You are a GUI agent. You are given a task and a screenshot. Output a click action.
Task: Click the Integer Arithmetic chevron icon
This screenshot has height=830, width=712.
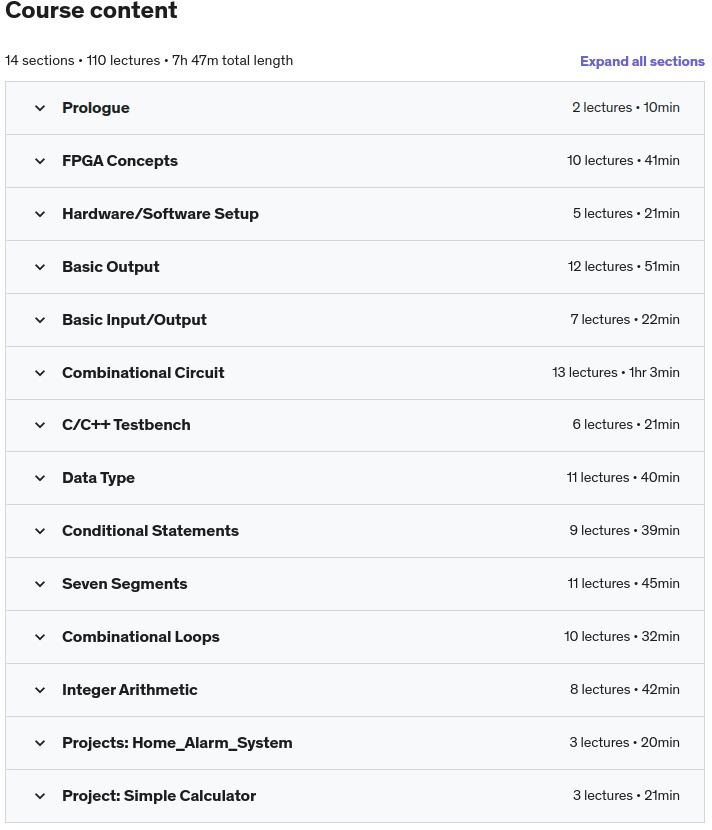[x=40, y=690]
